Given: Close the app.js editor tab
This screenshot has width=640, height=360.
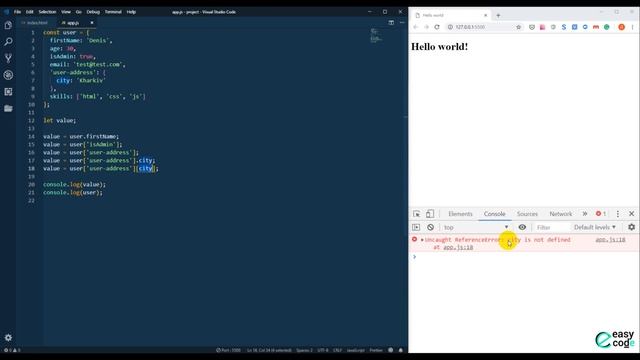Looking at the screenshot, I should (91, 23).
